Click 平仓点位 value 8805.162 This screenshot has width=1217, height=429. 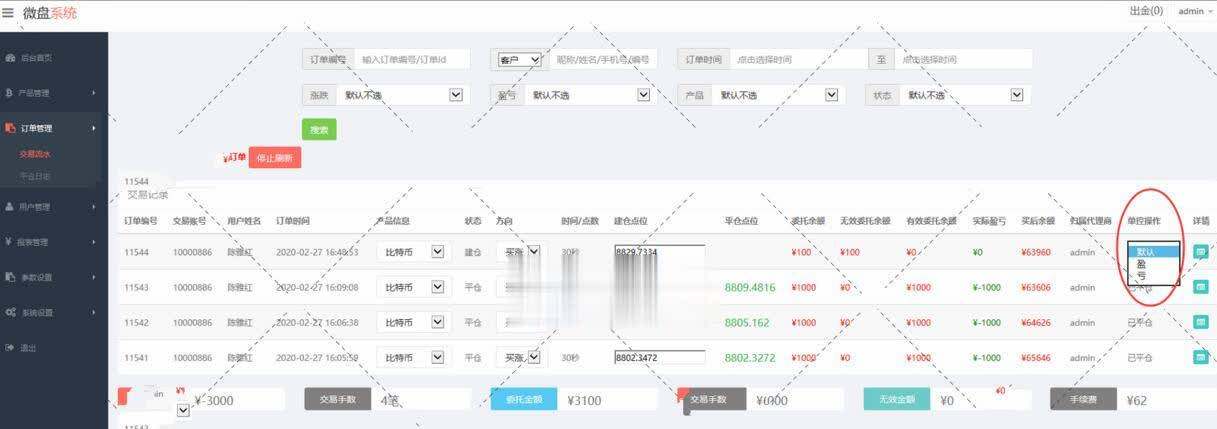(x=747, y=322)
